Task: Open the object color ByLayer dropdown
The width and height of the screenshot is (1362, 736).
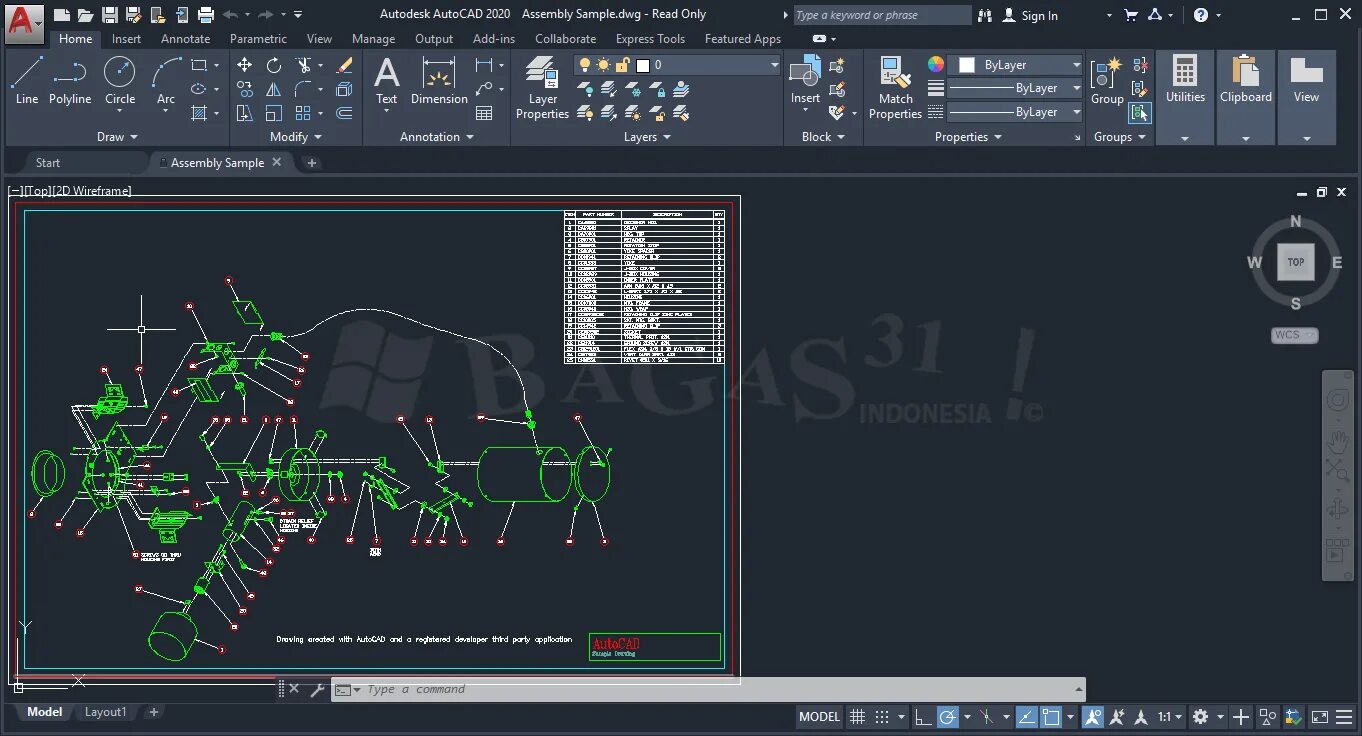Action: click(1016, 65)
